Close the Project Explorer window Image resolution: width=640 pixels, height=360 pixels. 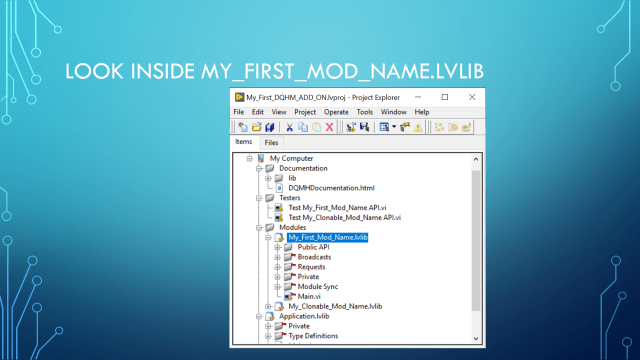(472, 97)
